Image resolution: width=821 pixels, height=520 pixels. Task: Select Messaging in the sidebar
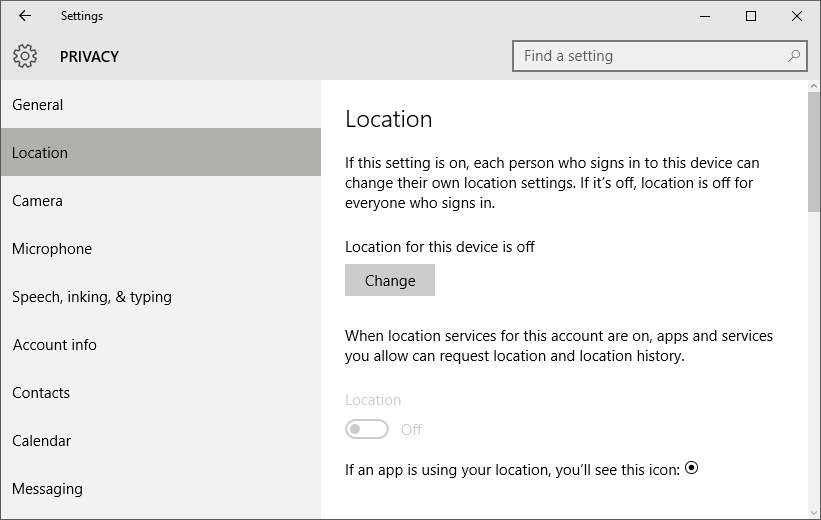(x=161, y=489)
